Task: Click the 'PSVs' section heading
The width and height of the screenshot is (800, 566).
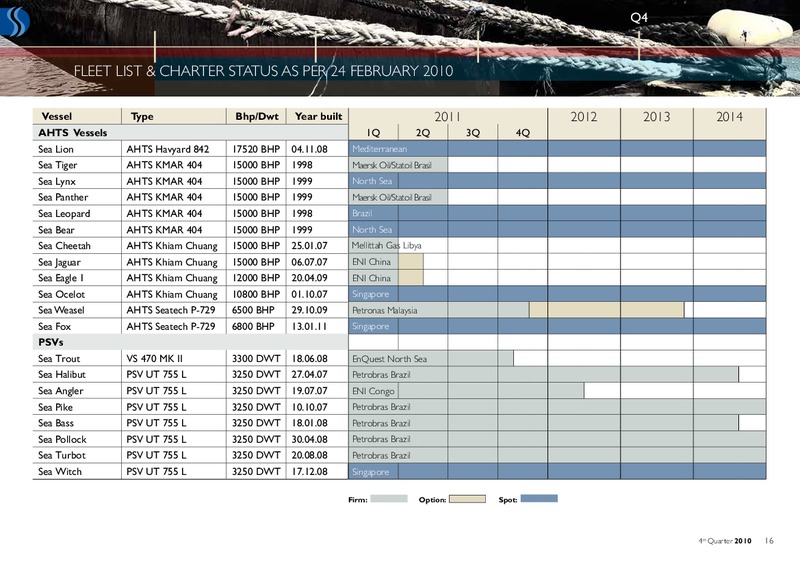Action: tap(51, 342)
